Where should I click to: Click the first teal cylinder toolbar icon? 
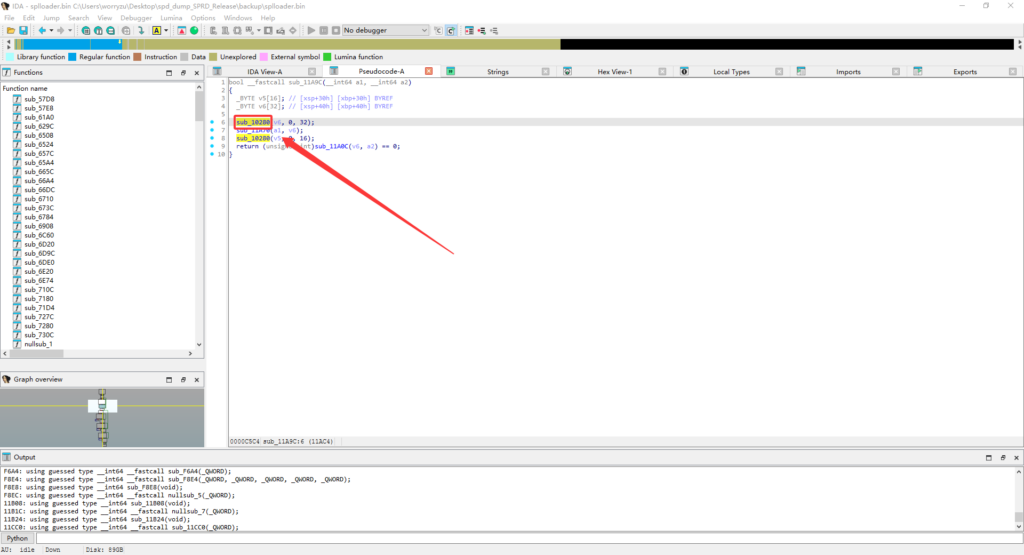point(86,31)
